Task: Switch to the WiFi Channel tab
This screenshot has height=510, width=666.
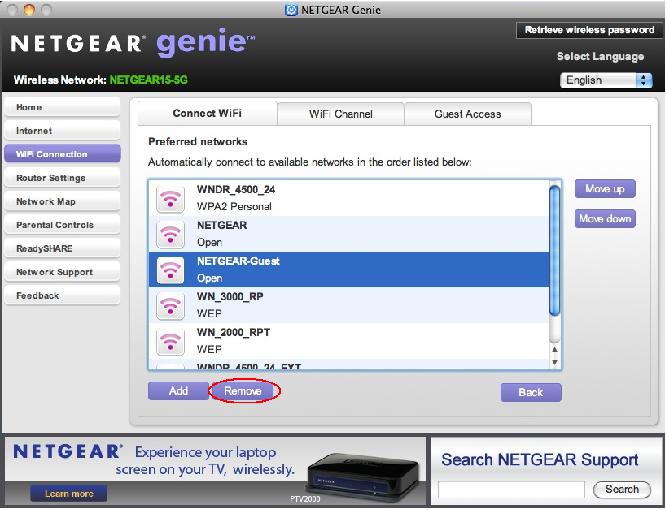Action: click(x=340, y=114)
